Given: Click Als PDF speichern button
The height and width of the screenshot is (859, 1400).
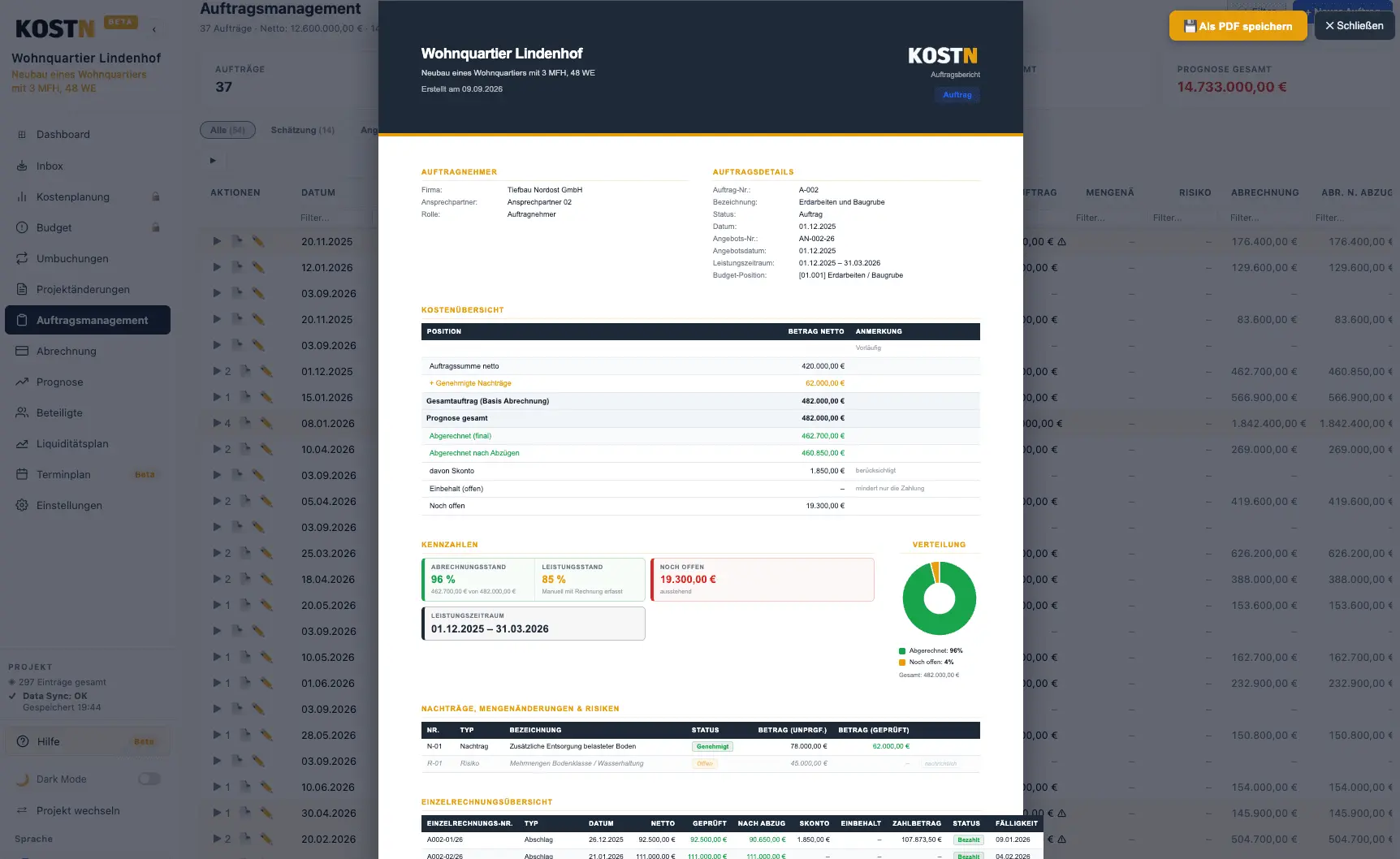Looking at the screenshot, I should coord(1238,26).
